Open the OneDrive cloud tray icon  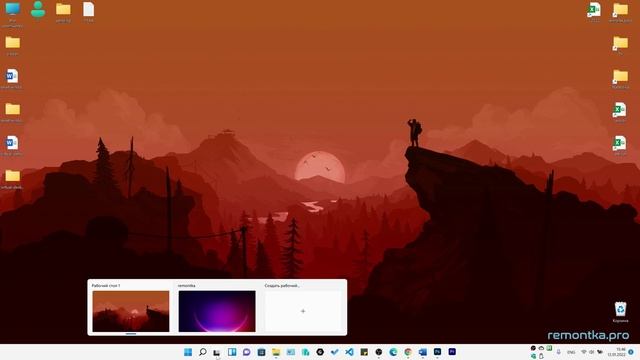tap(541, 348)
